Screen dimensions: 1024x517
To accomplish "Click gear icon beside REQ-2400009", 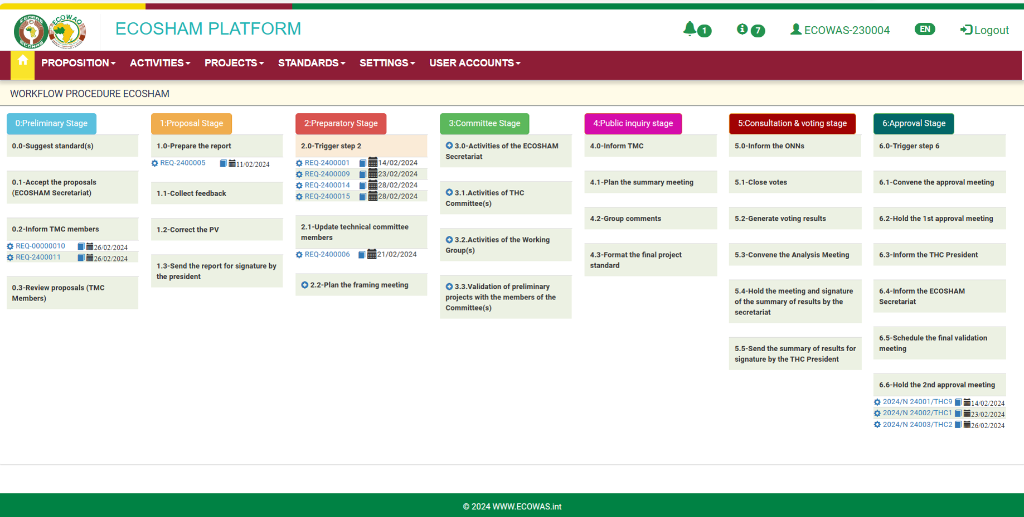I will (x=299, y=174).
